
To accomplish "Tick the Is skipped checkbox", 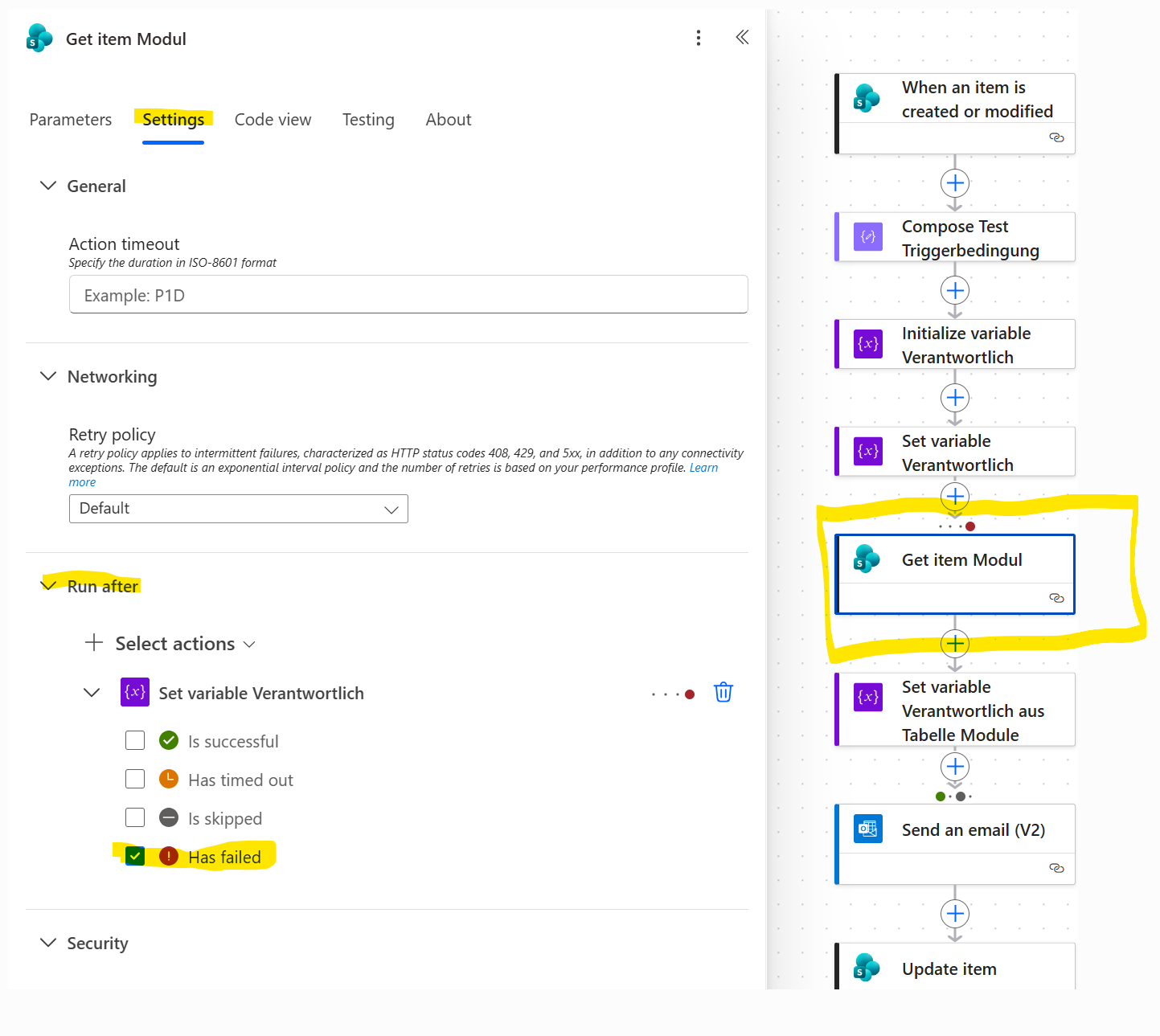I will pos(135,817).
